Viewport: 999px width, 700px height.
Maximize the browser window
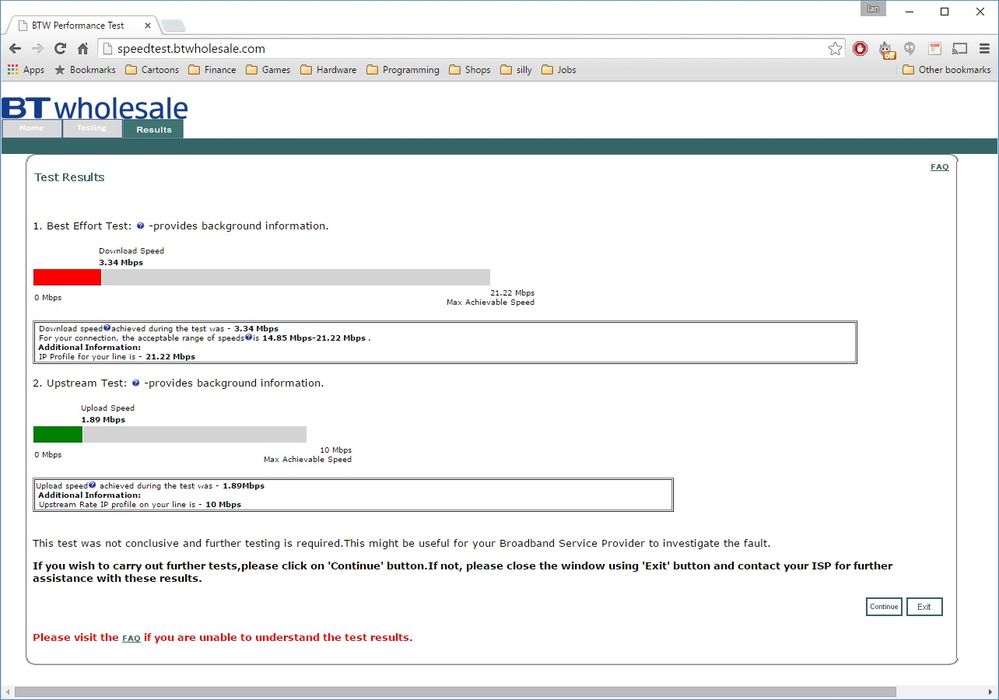(x=945, y=11)
